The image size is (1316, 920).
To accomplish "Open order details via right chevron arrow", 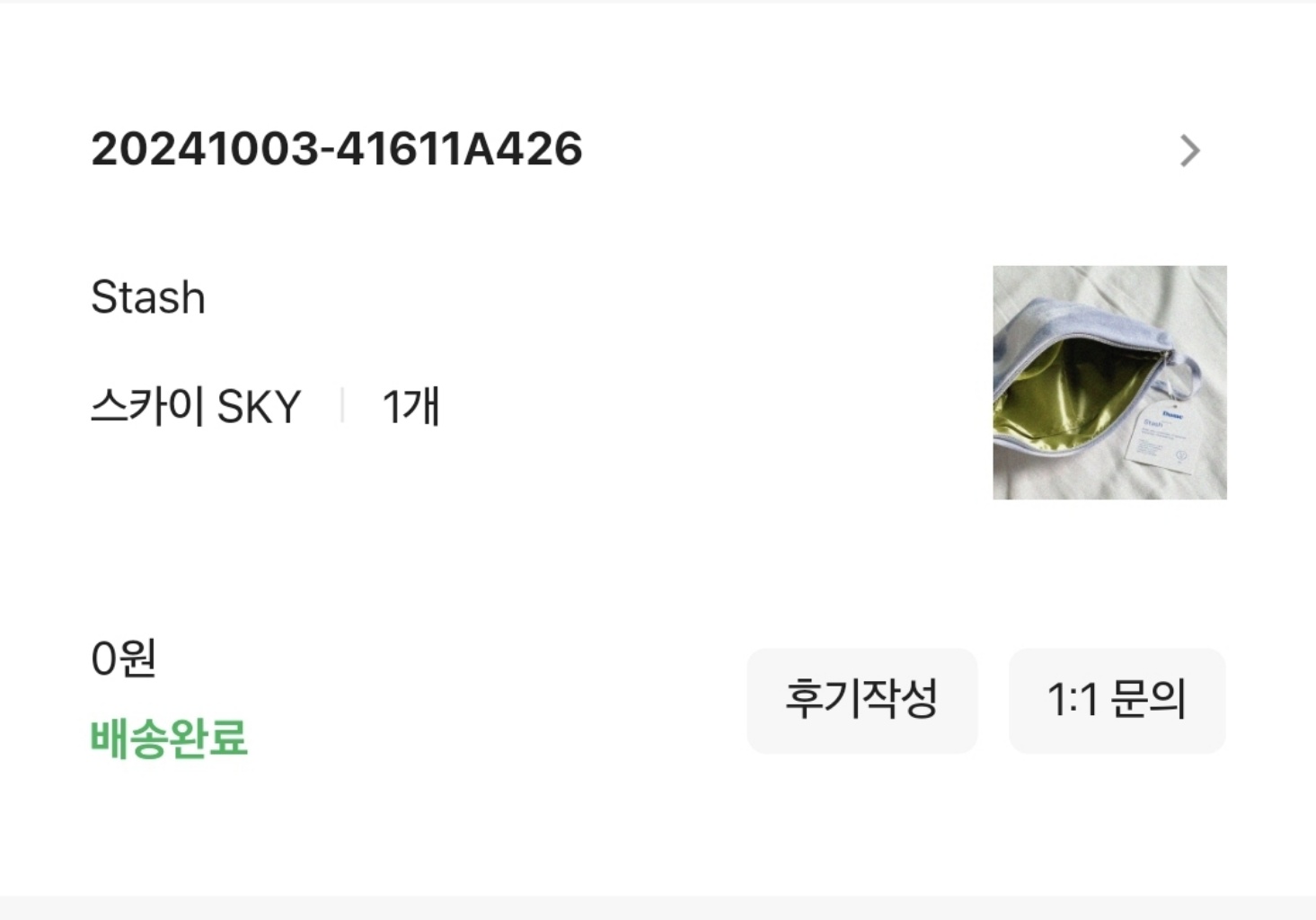I will (x=1190, y=151).
